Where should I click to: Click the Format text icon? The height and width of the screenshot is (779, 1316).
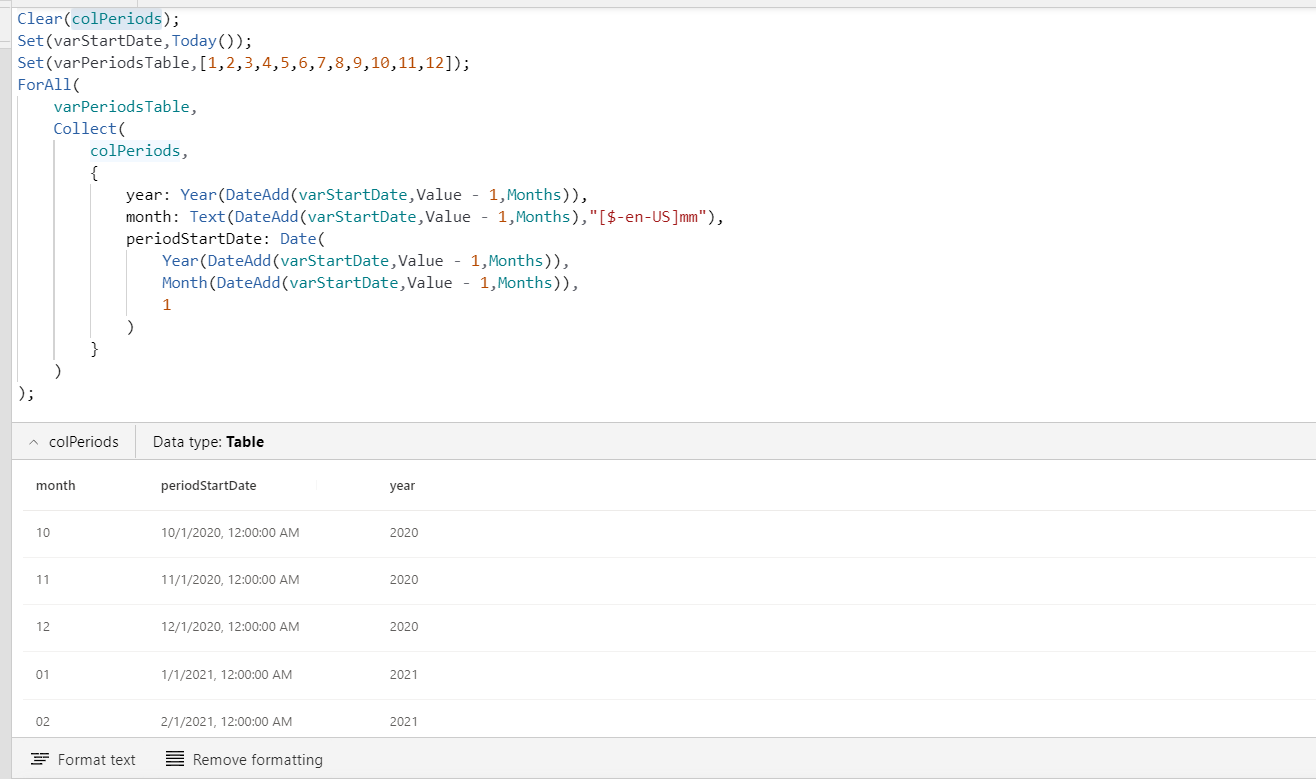pyautogui.click(x=40, y=759)
